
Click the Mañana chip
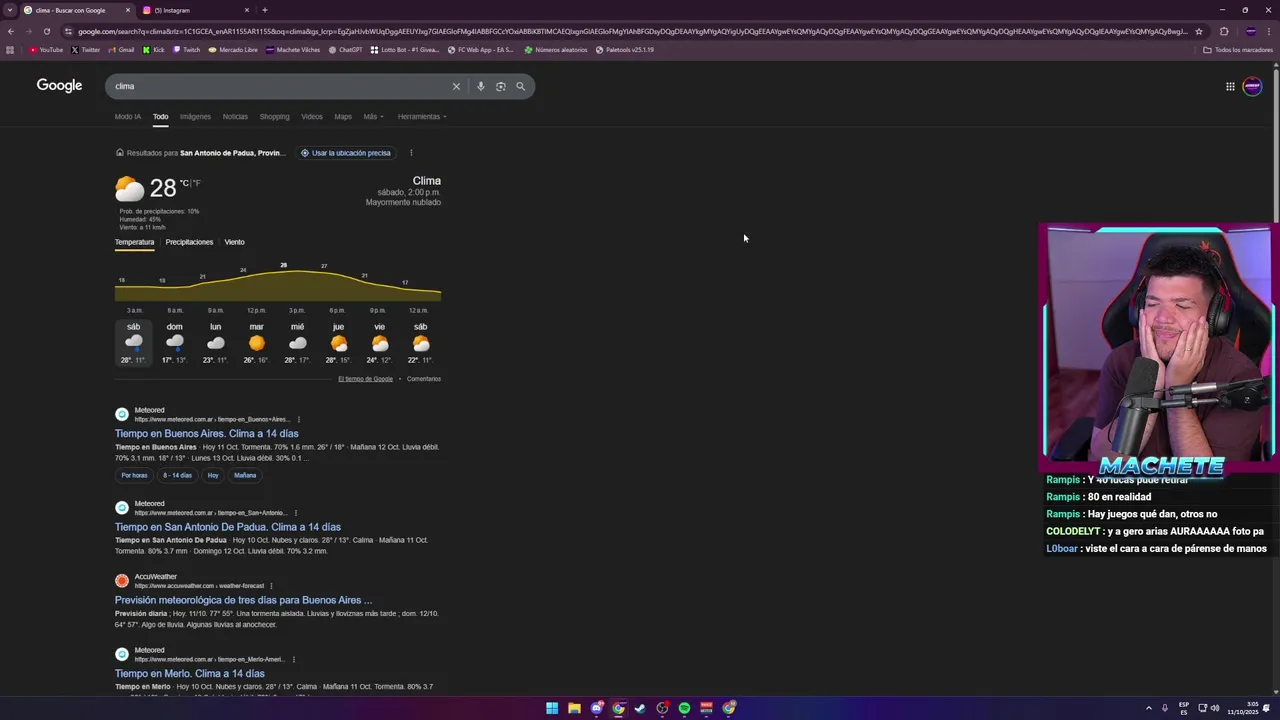(x=245, y=475)
